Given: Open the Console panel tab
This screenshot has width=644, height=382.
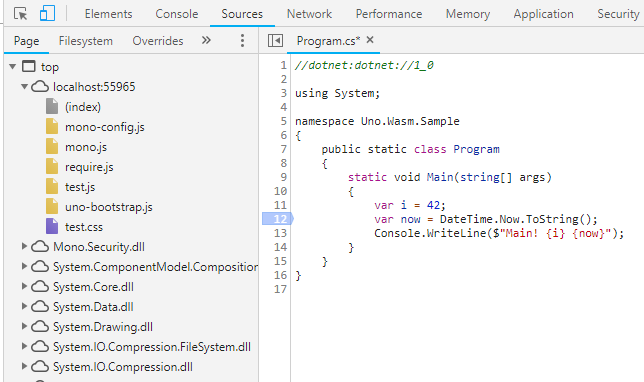Looking at the screenshot, I should click(177, 14).
